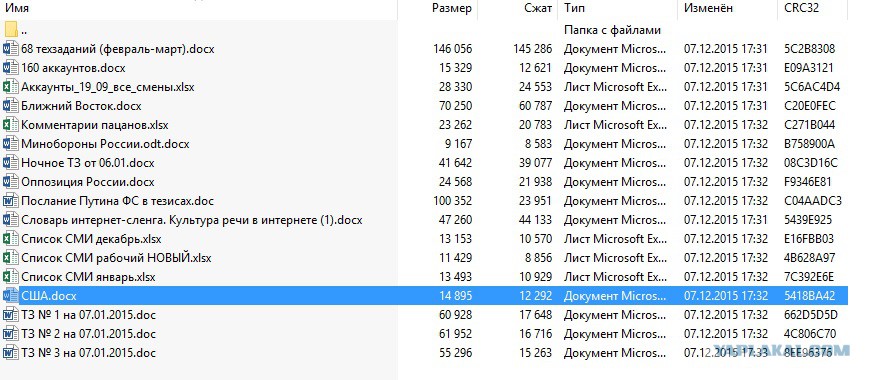The image size is (876, 380).
Task: Select Словарь интернет-сленга file name
Action: [x=192, y=220]
